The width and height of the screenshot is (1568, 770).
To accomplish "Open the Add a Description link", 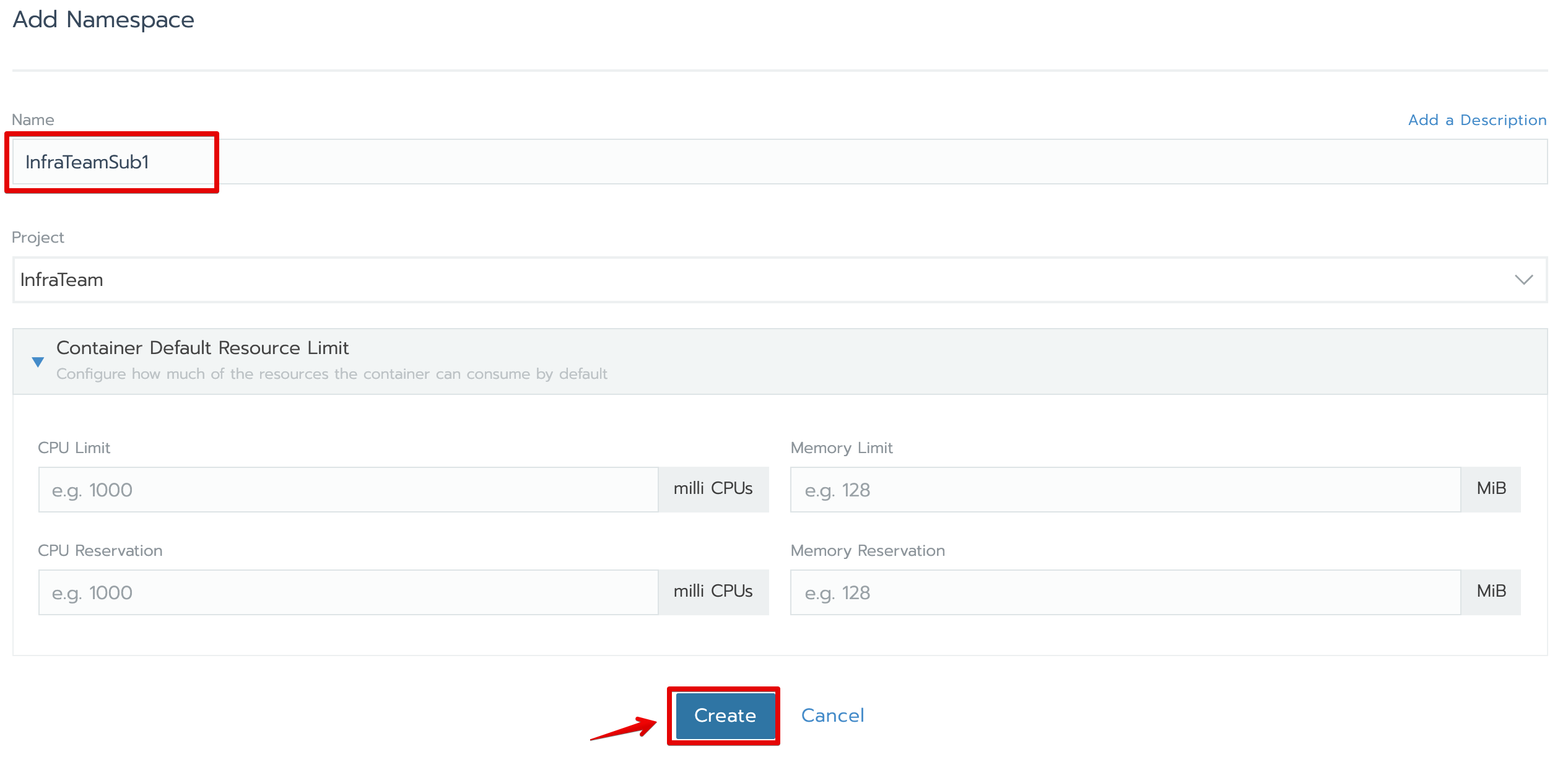I will 1477,120.
